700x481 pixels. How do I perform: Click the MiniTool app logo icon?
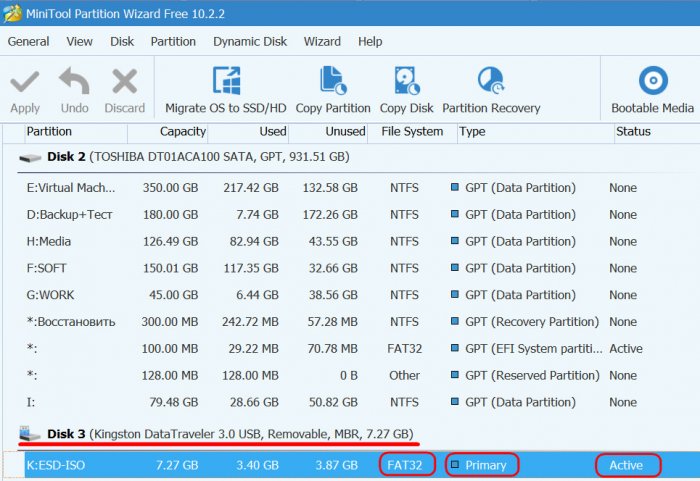(12, 13)
